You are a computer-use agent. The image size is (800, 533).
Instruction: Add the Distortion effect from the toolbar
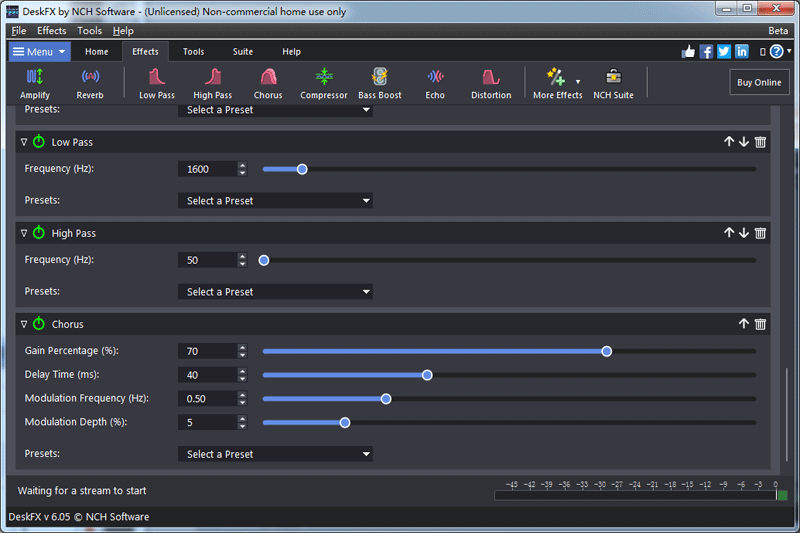(x=491, y=84)
